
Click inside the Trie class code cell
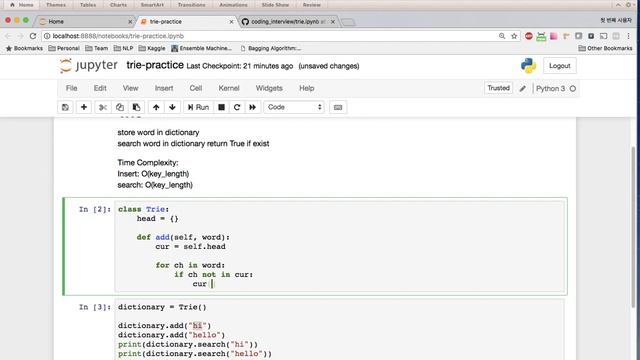[340, 247]
